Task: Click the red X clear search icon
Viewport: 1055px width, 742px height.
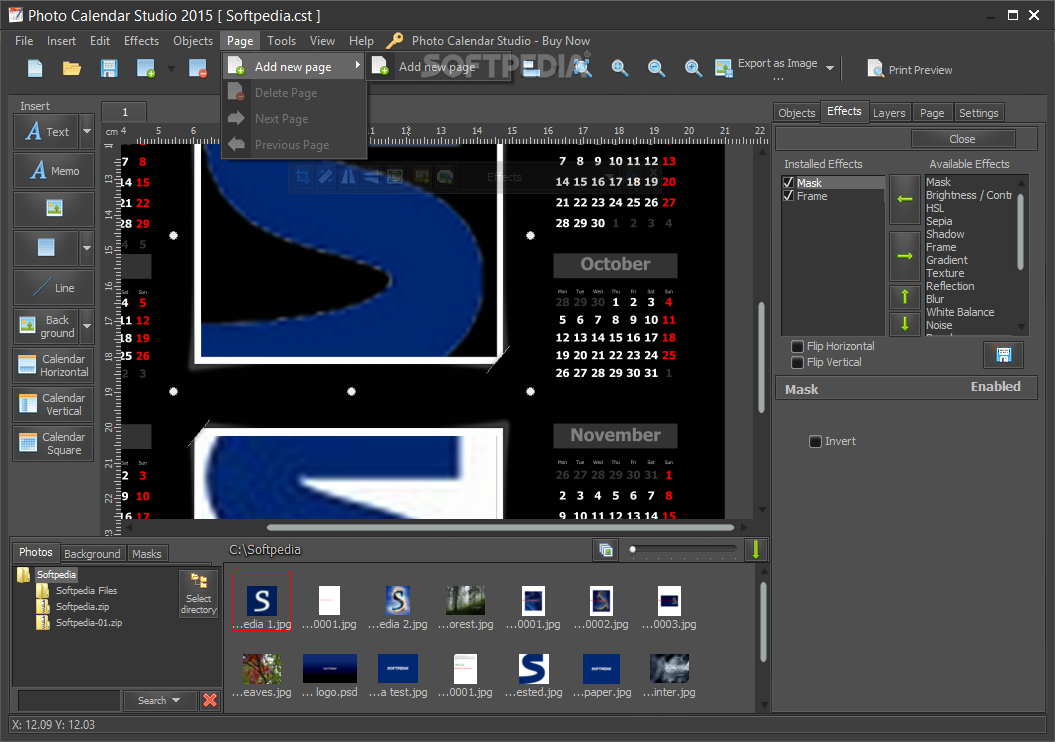Action: click(x=210, y=700)
